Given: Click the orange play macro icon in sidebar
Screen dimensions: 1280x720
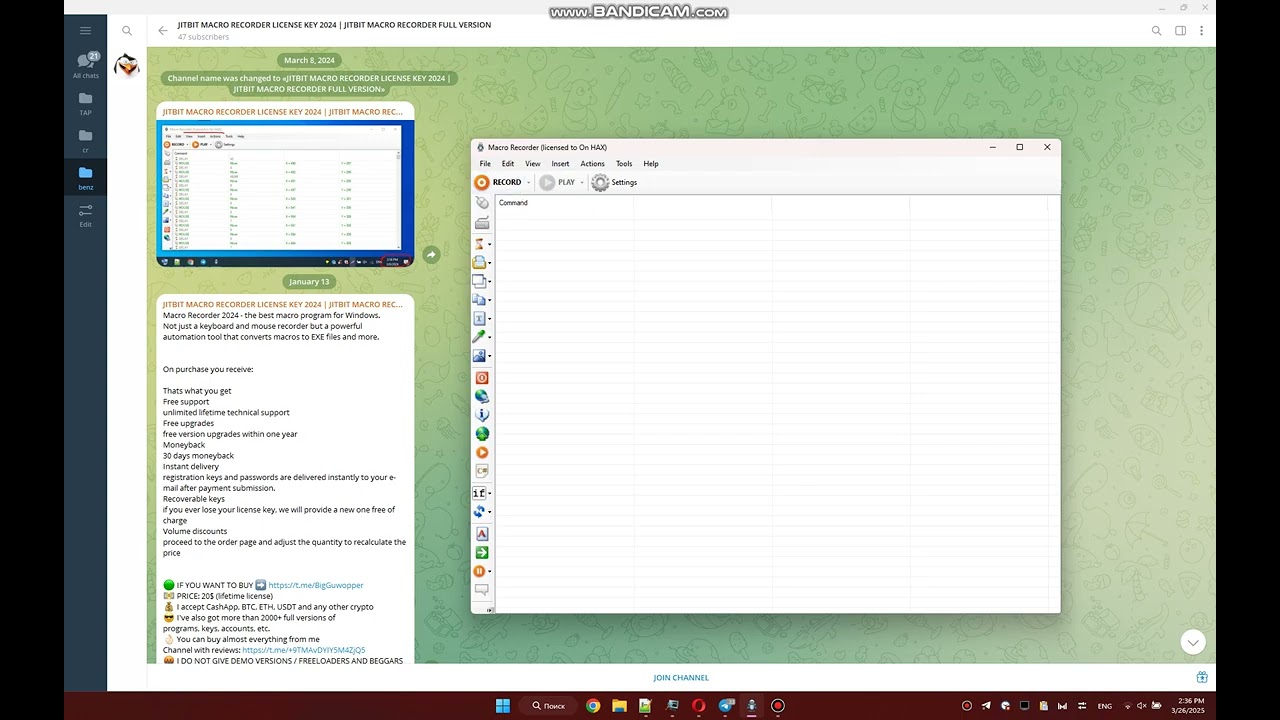Looking at the screenshot, I should click(x=482, y=452).
